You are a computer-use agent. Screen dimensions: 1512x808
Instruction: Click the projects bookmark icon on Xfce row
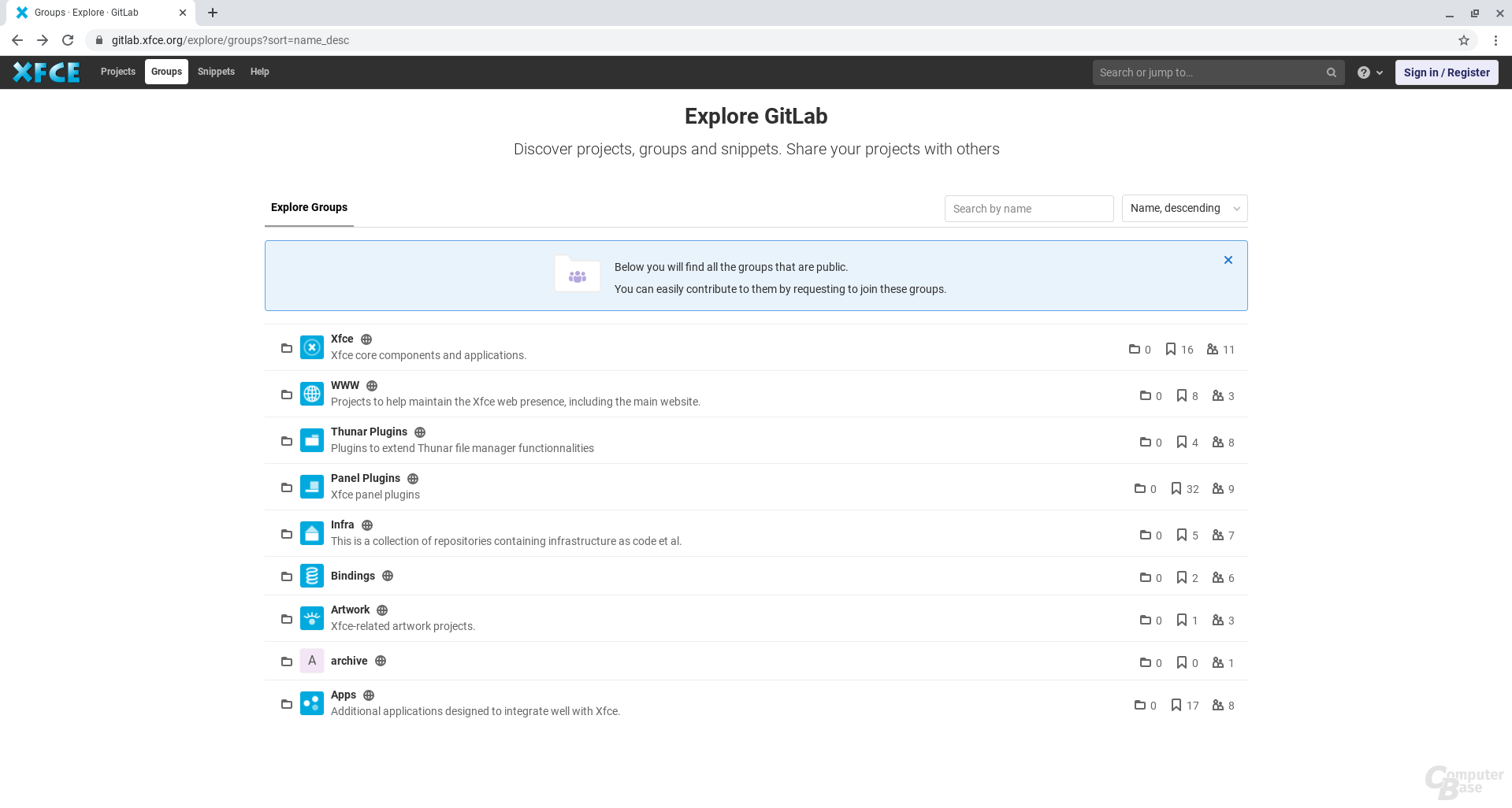(x=1171, y=349)
